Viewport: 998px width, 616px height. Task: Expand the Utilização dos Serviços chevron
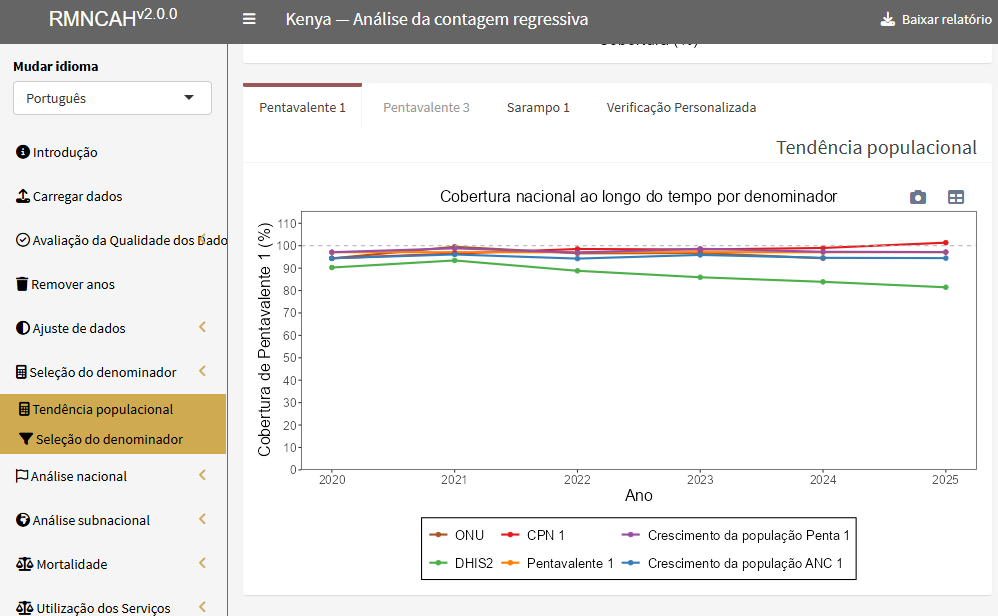pos(202,606)
